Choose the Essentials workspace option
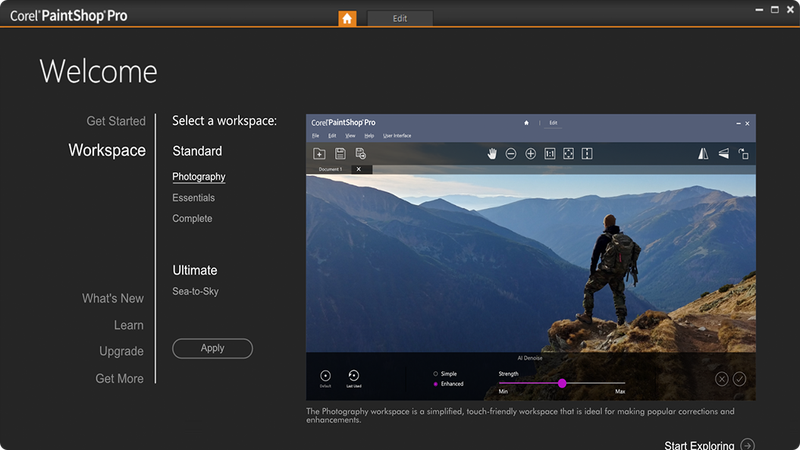The height and width of the screenshot is (450, 800). click(x=193, y=197)
